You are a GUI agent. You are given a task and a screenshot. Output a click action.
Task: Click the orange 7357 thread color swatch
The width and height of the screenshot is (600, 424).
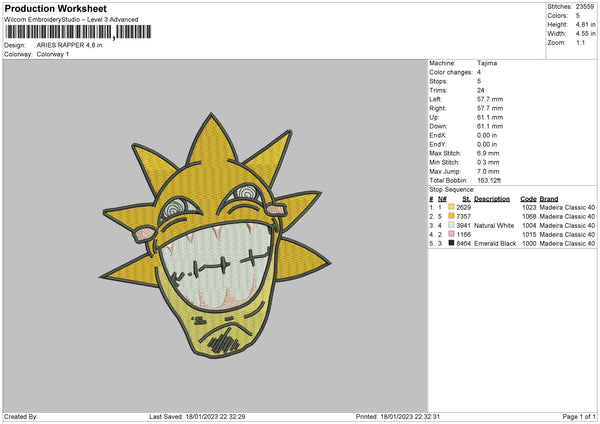coord(451,216)
